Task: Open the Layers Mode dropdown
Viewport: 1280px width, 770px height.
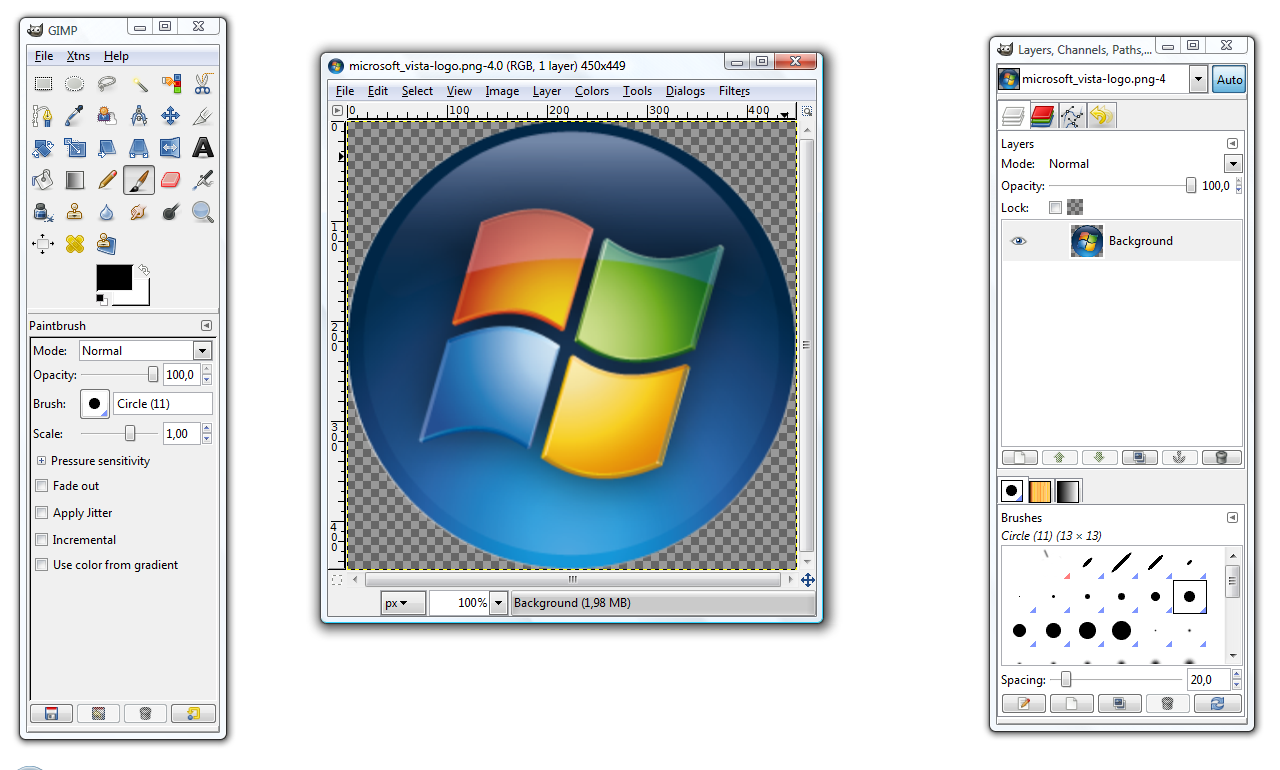Action: (x=1232, y=164)
